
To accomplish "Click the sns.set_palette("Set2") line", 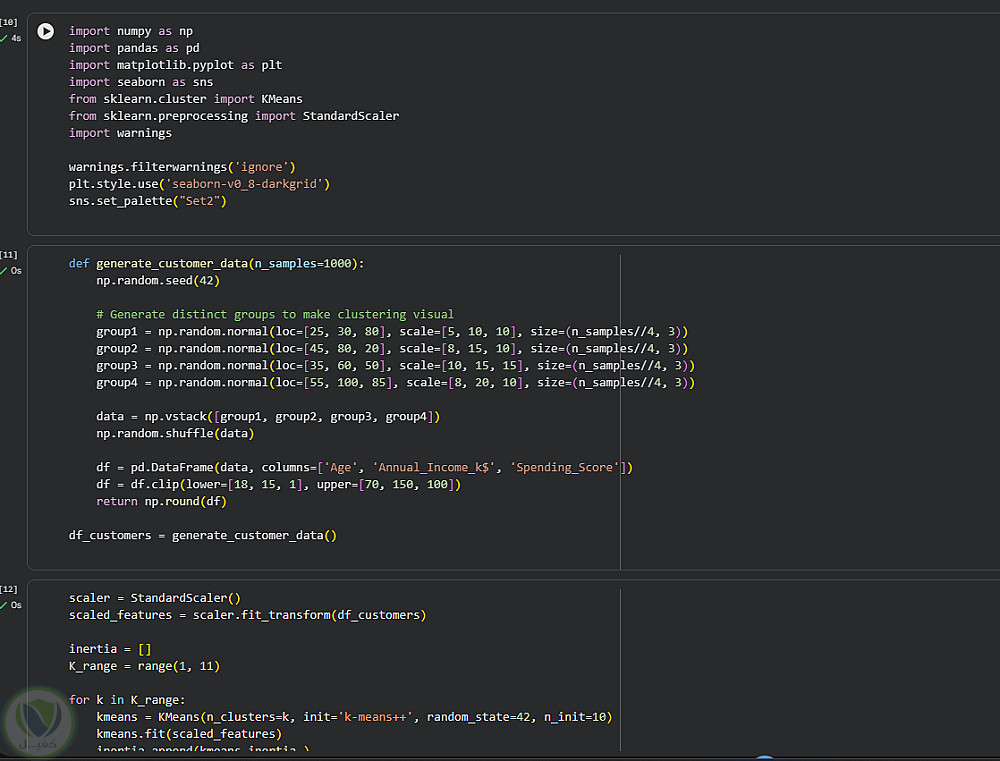I will pyautogui.click(x=148, y=200).
